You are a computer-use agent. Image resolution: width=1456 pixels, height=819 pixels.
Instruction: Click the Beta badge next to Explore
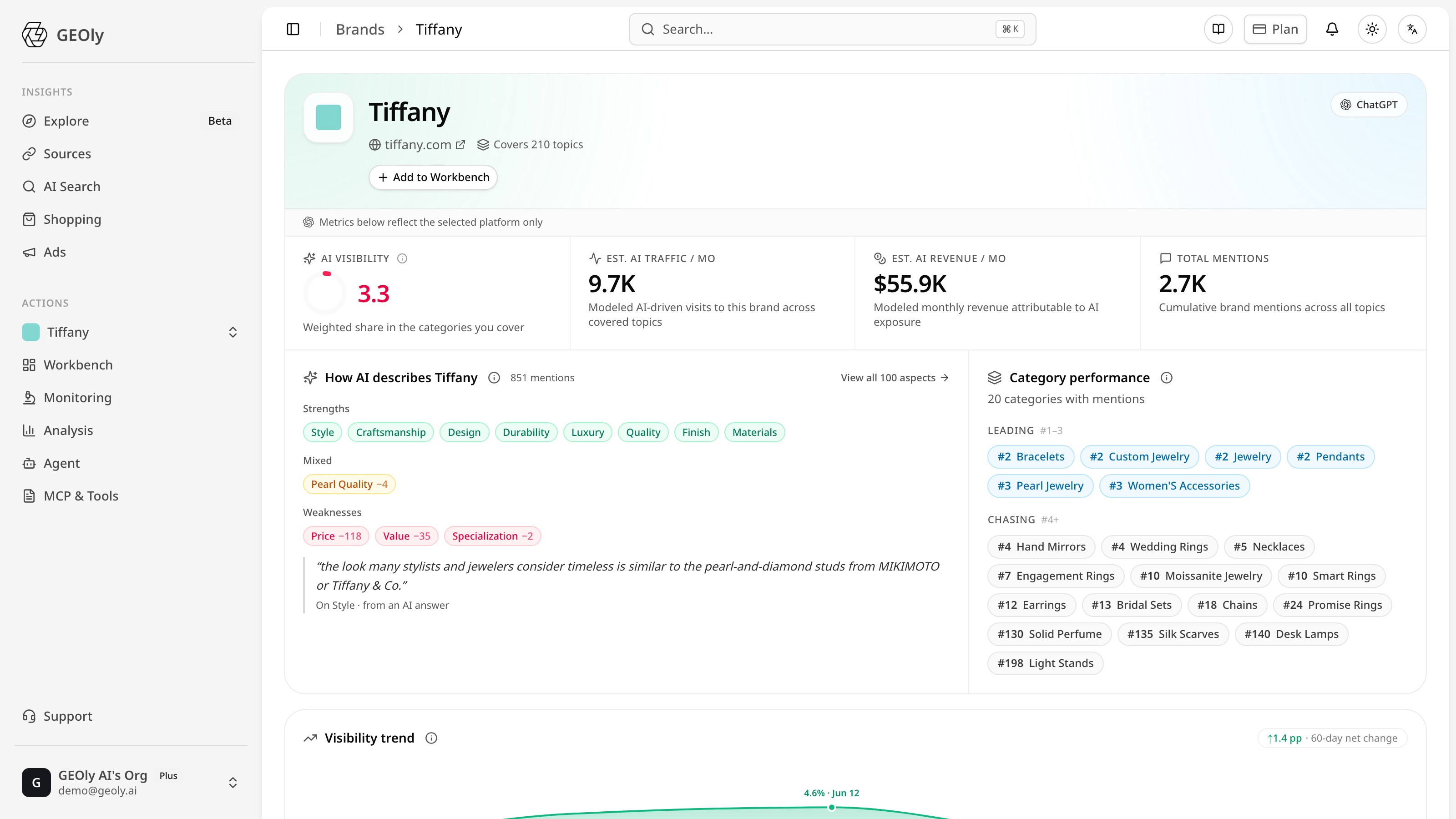(220, 121)
